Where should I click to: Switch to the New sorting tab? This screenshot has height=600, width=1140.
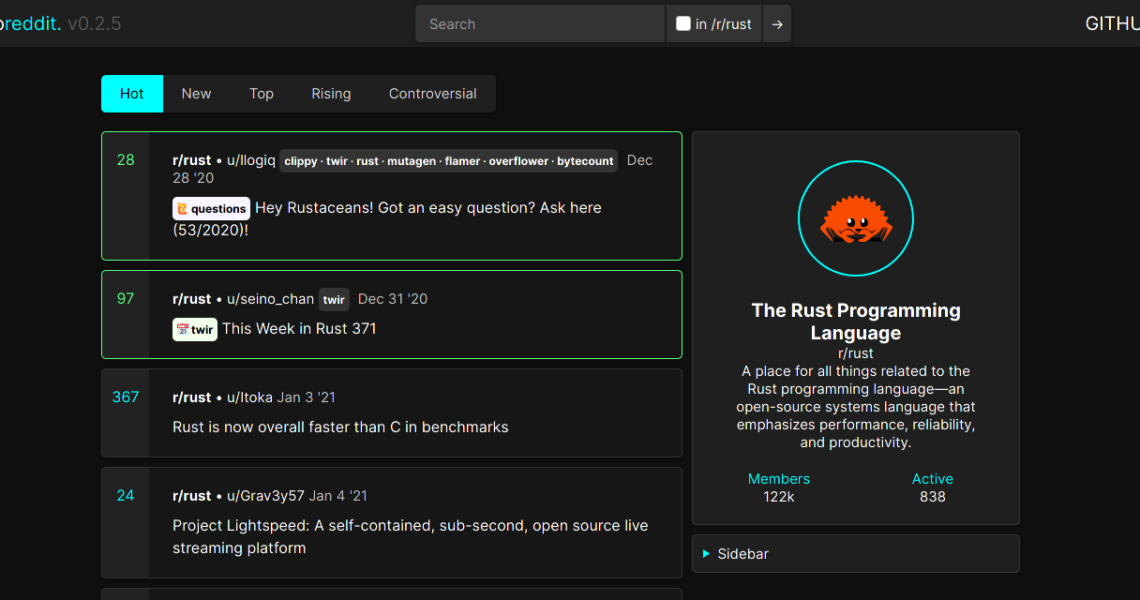pos(196,94)
